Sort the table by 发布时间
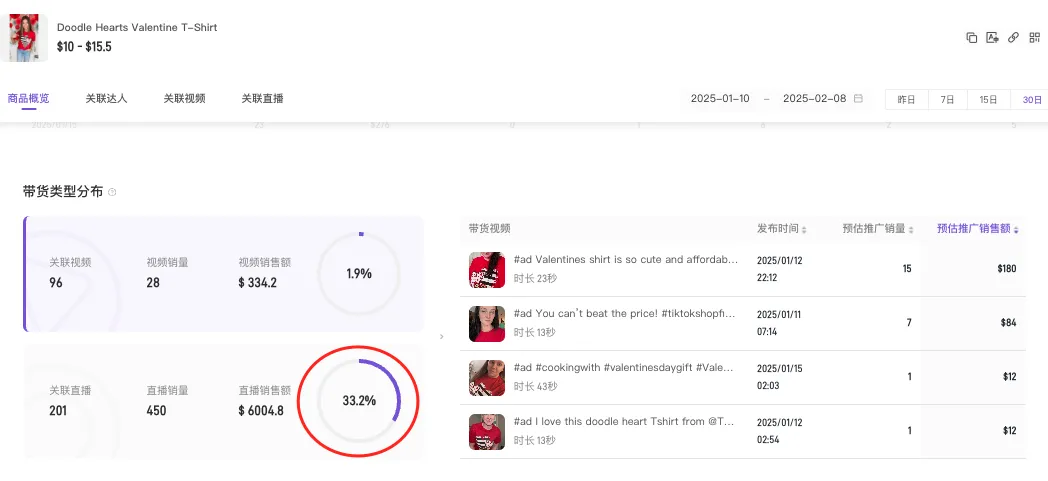The width and height of the screenshot is (1048, 481). (x=782, y=228)
